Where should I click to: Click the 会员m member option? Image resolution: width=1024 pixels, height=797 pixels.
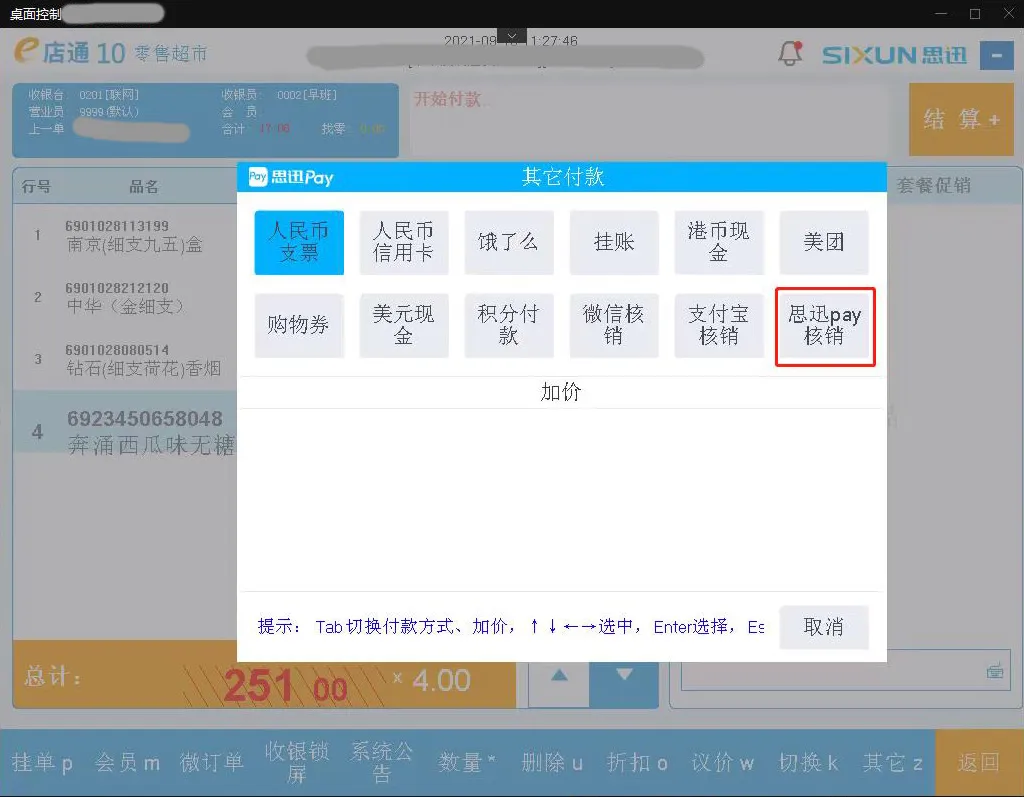pos(127,762)
